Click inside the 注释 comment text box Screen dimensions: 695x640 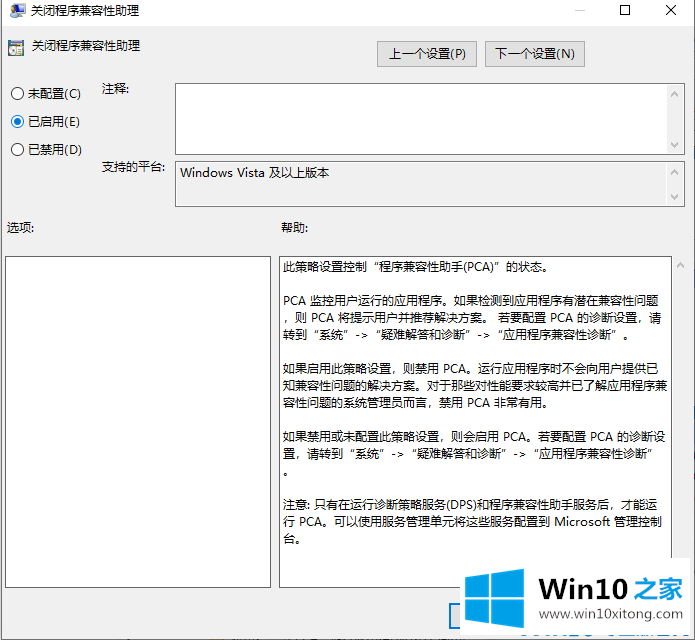pyautogui.click(x=421, y=119)
